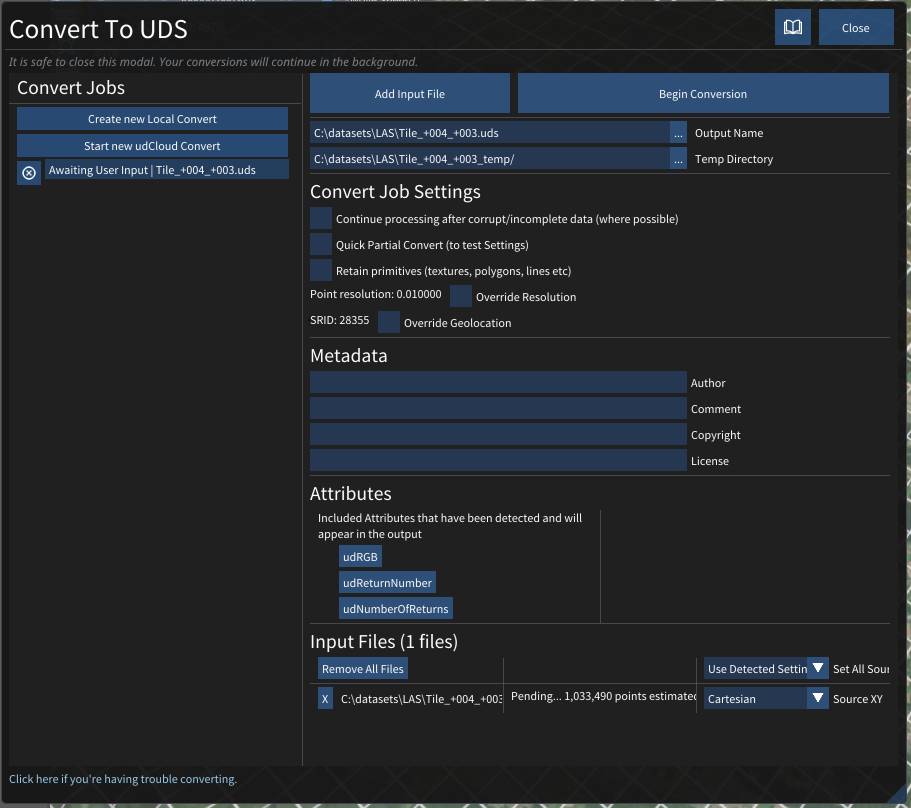This screenshot has height=808, width=911.
Task: Select Awaiting User Input job entry
Action: click(166, 170)
